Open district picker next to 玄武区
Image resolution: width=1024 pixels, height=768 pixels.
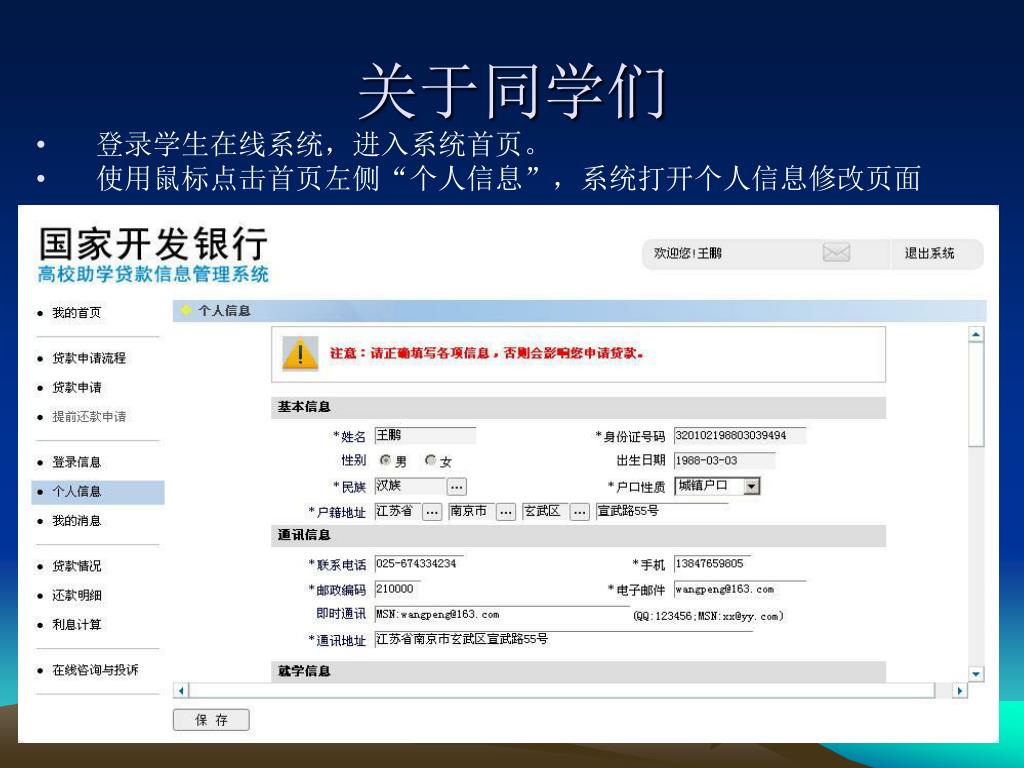coord(580,512)
